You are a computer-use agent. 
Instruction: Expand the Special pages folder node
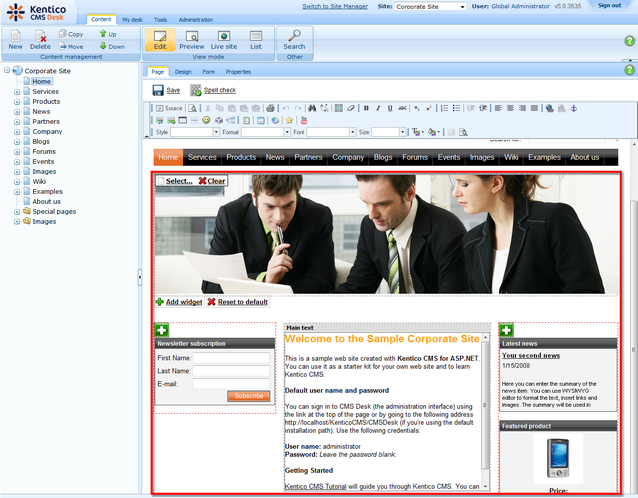pyautogui.click(x=17, y=212)
